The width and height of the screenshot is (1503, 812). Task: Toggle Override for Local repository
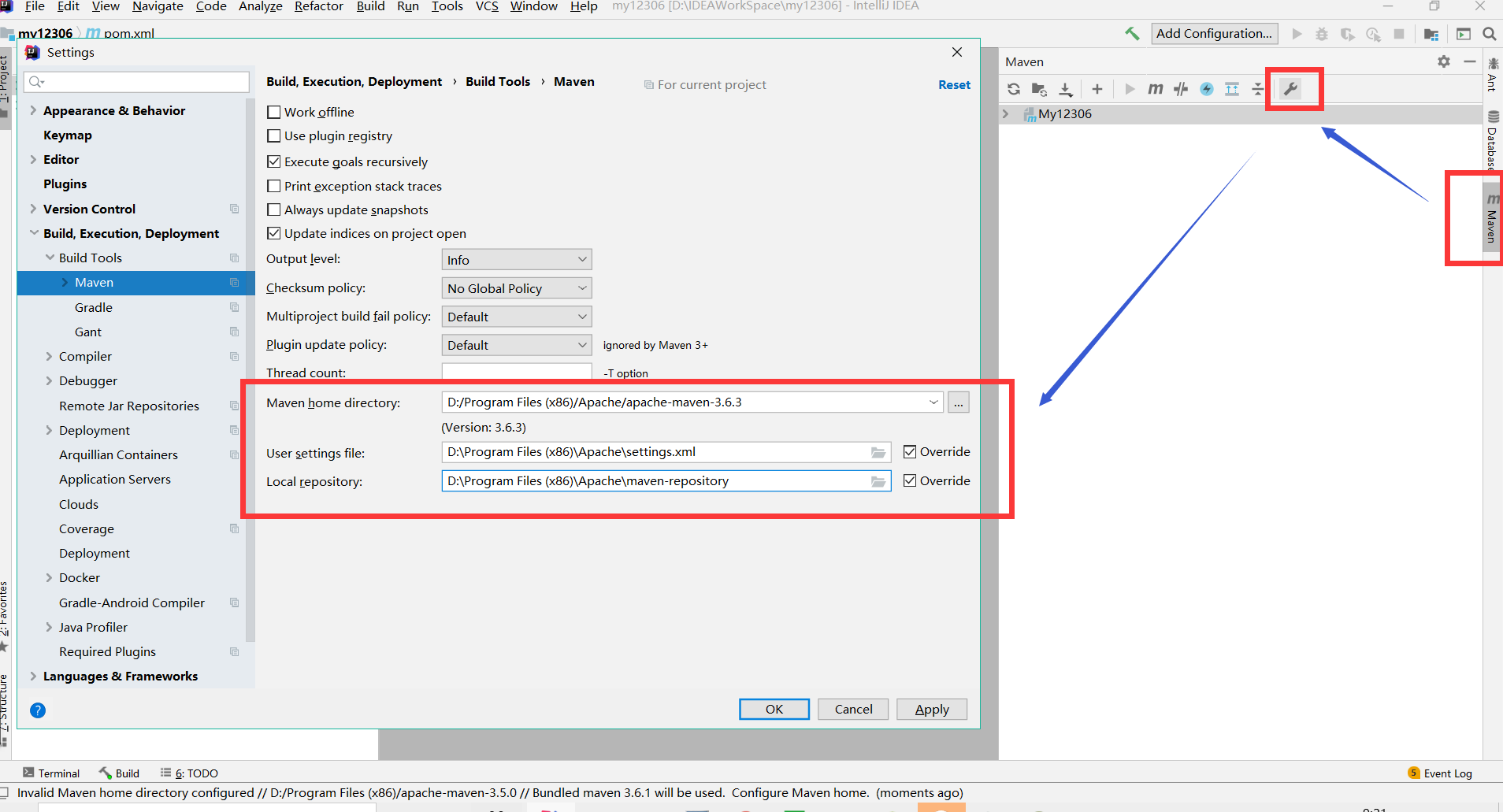910,480
